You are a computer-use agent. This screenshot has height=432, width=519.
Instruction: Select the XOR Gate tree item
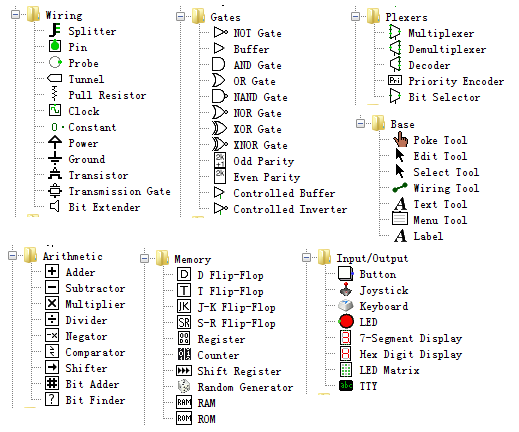click(x=247, y=129)
